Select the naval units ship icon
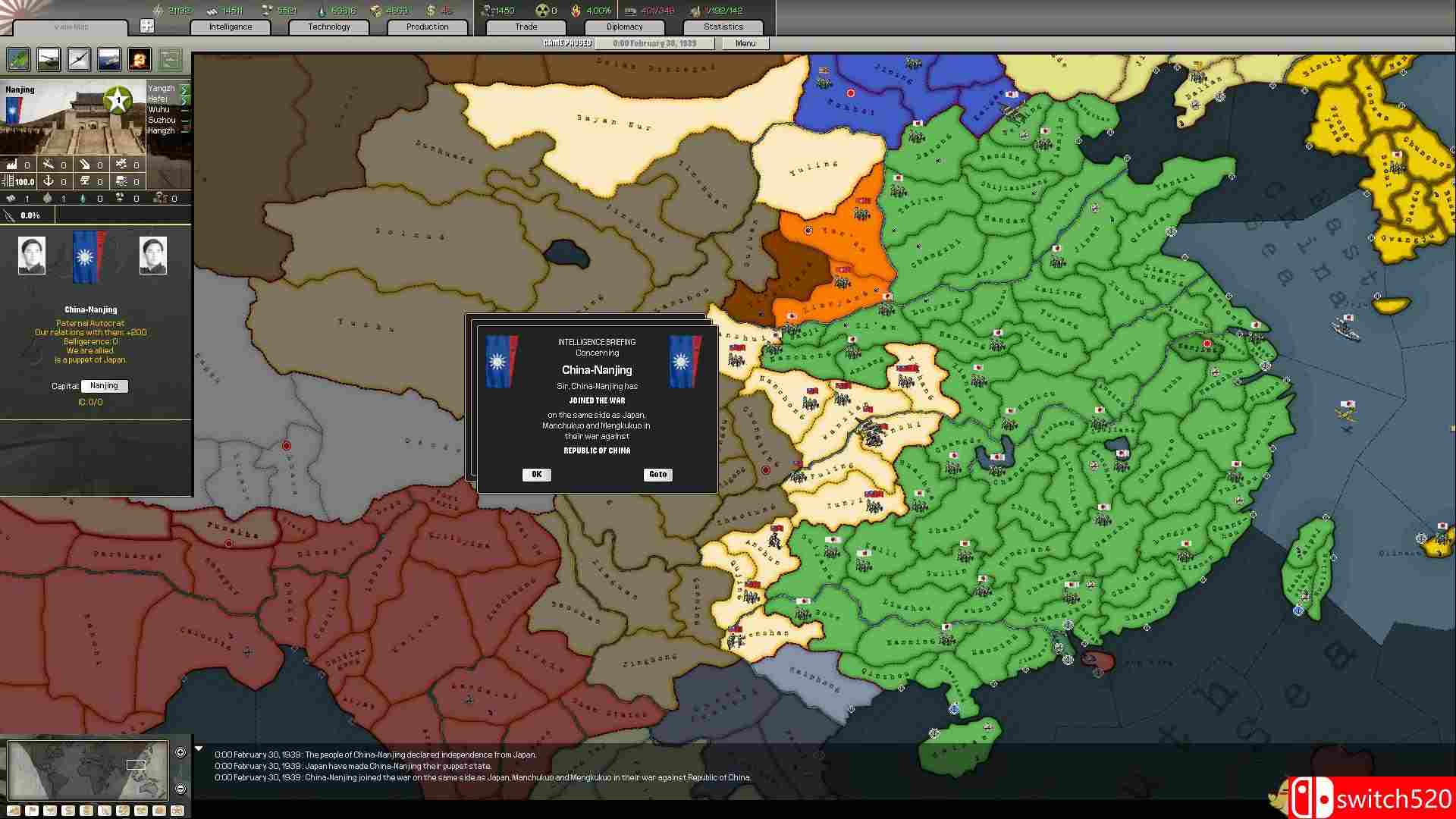This screenshot has height=819, width=1456. (109, 59)
